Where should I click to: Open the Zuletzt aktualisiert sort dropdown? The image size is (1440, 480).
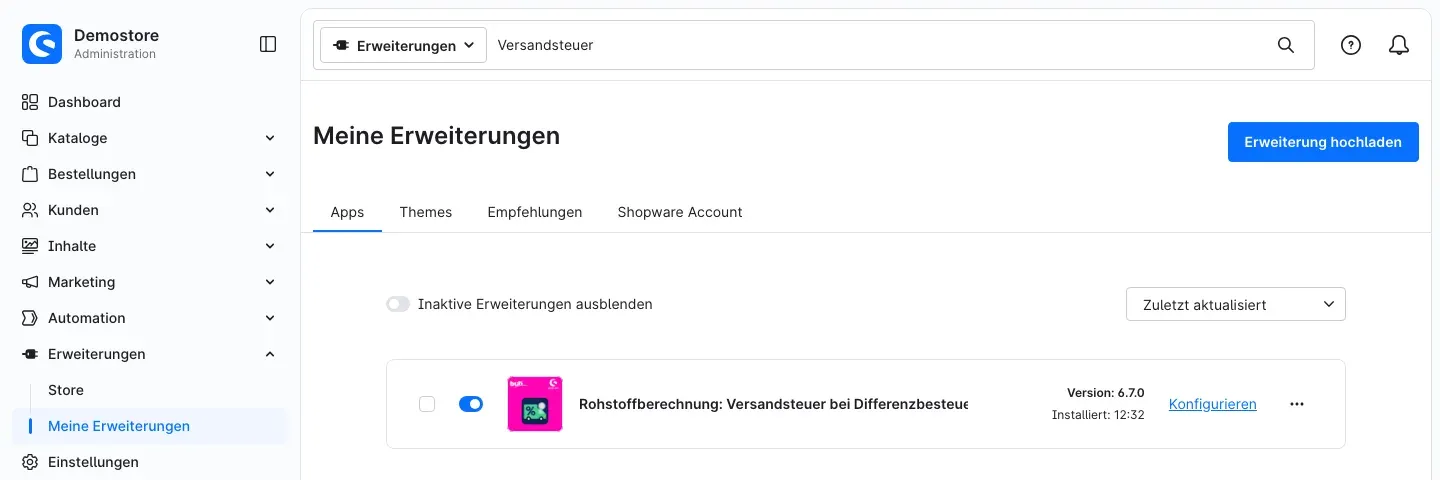pyautogui.click(x=1236, y=304)
